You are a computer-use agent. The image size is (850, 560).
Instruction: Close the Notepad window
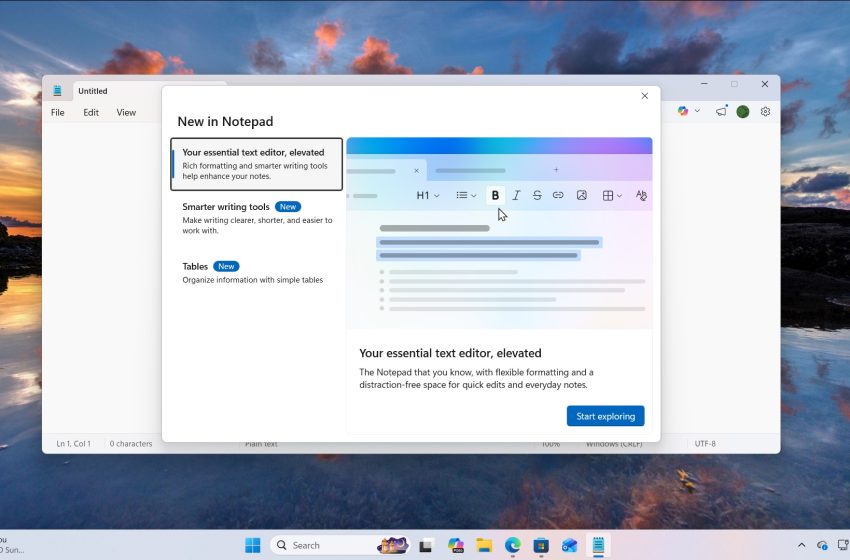764,84
